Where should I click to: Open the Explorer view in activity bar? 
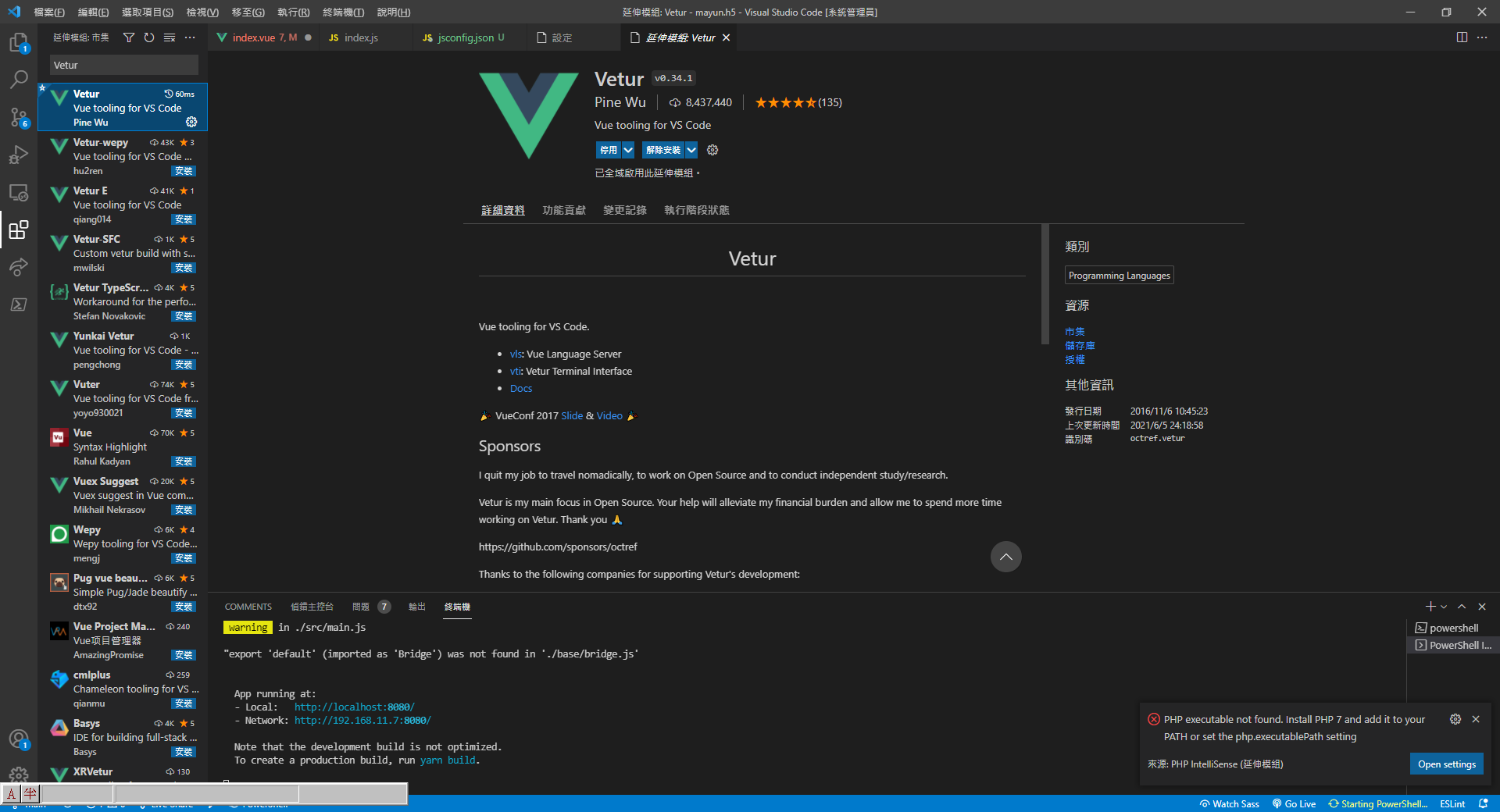[18, 42]
